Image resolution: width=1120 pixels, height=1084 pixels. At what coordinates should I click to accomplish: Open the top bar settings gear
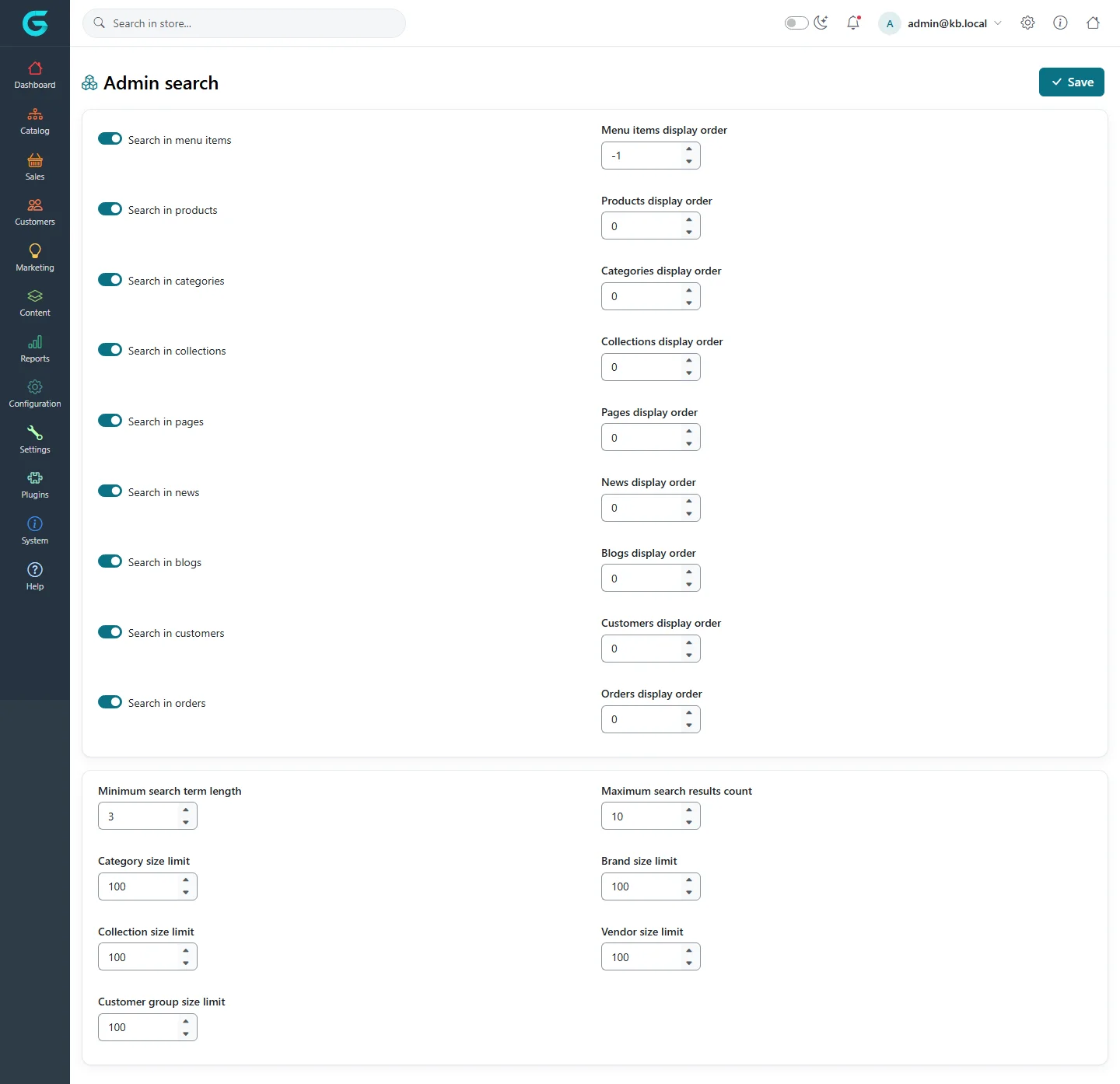click(1027, 23)
